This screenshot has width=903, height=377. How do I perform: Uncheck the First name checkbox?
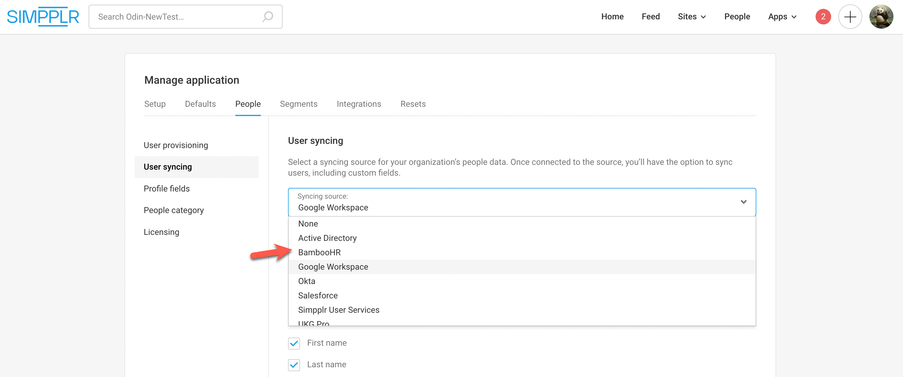294,344
